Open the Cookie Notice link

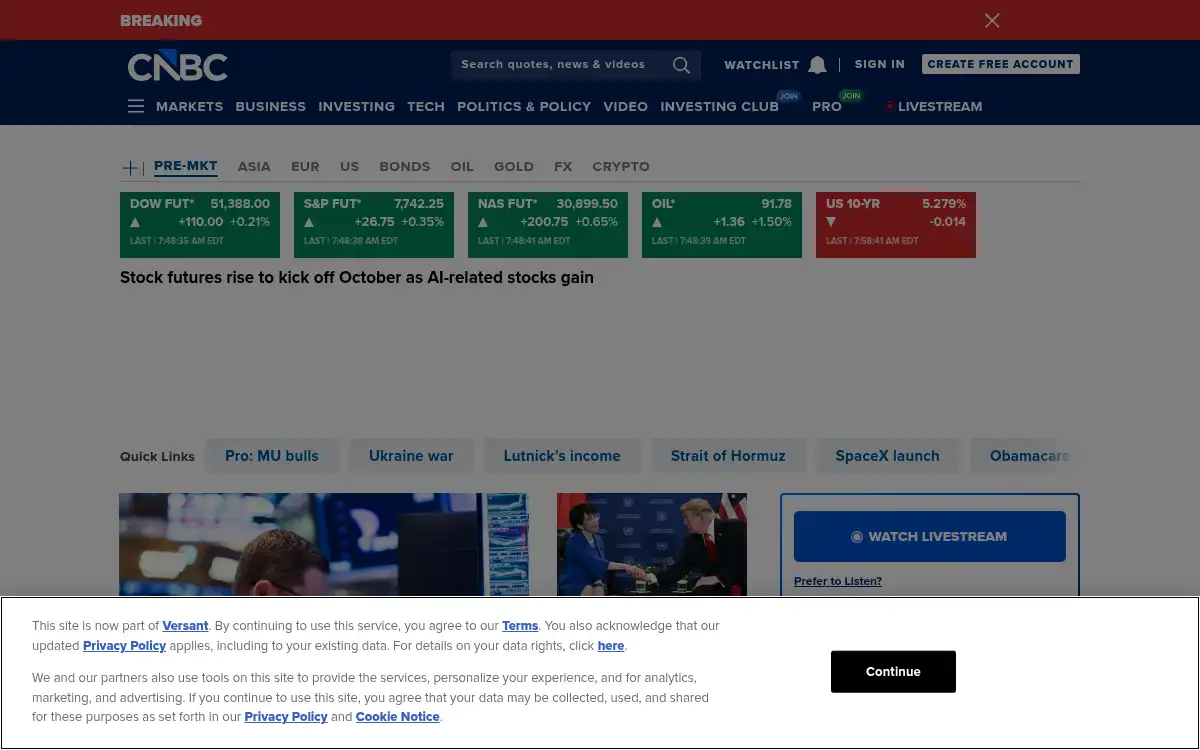[398, 717]
